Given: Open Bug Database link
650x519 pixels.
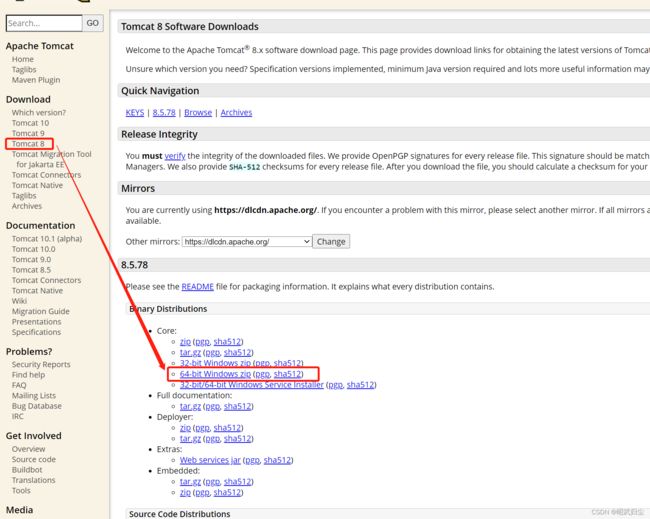Looking at the screenshot, I should pyautogui.click(x=36, y=406).
